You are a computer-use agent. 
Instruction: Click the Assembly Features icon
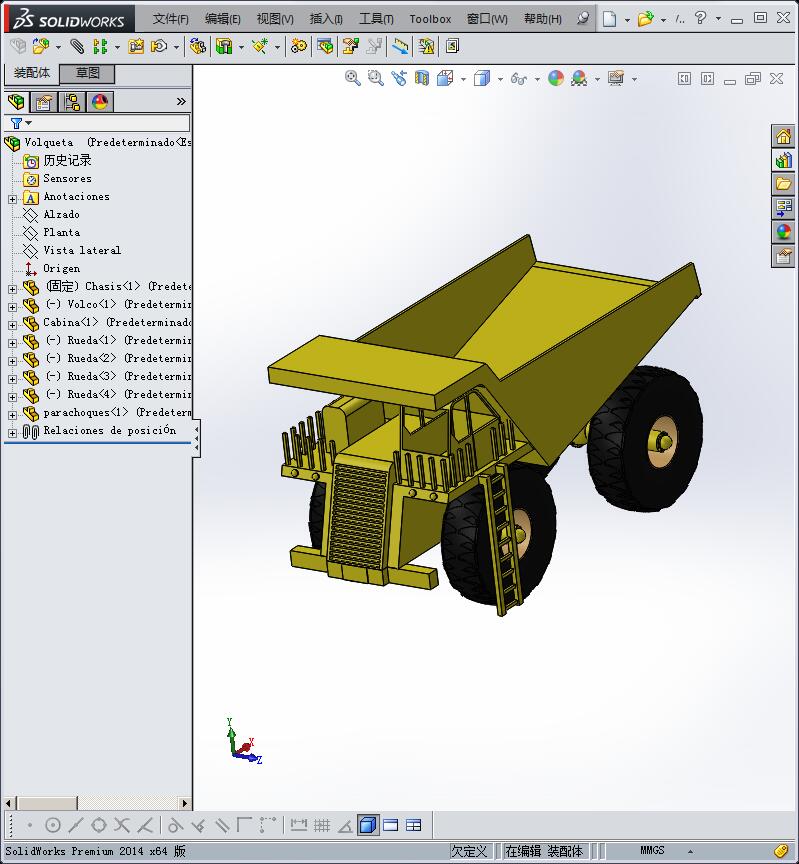[x=224, y=46]
